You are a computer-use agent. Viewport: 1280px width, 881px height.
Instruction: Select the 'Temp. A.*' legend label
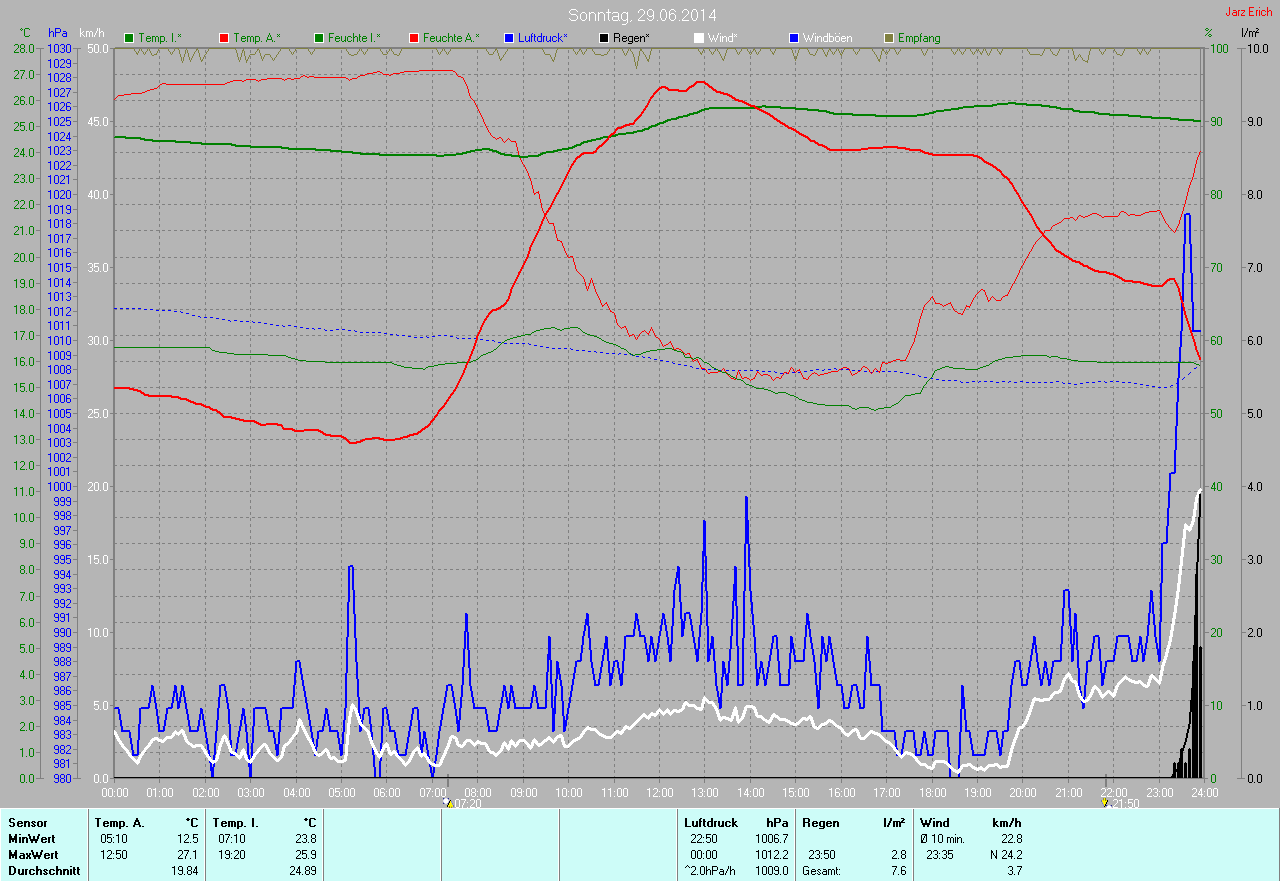(257, 38)
